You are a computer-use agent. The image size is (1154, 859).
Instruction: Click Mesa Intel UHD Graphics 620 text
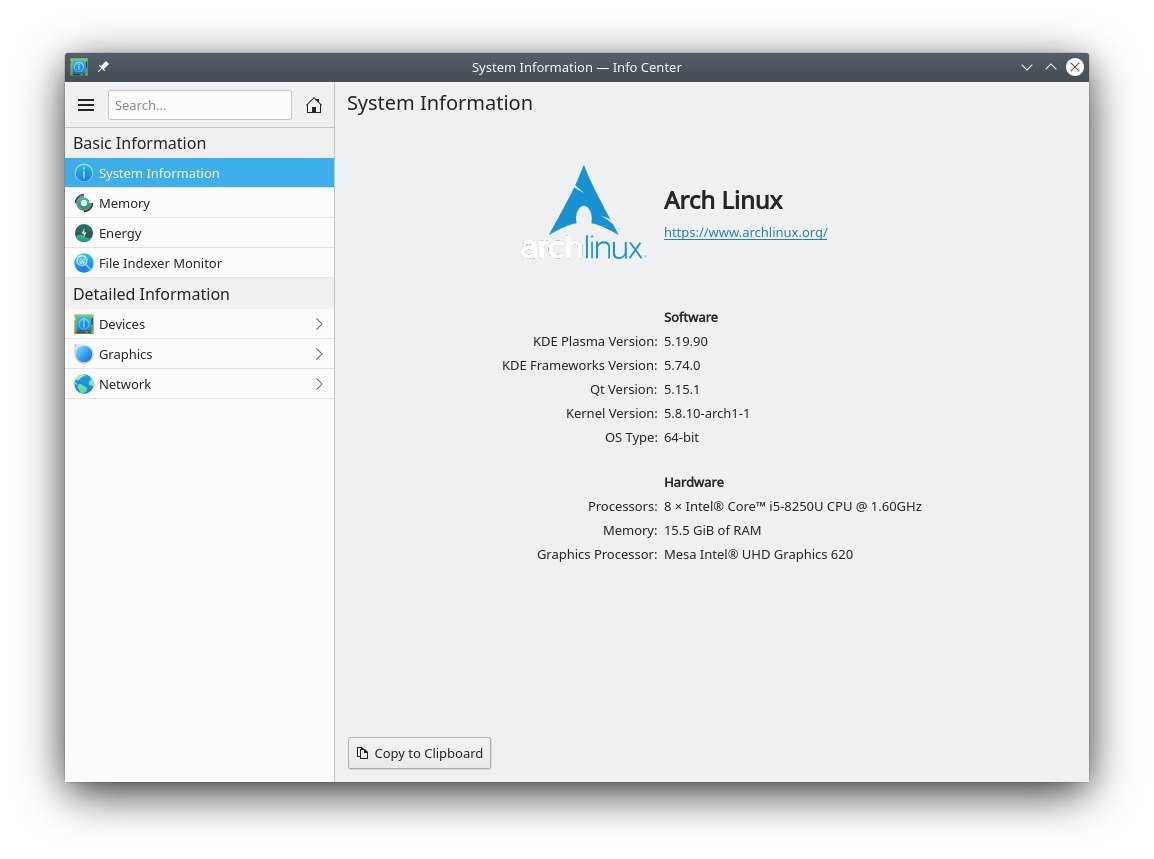758,554
